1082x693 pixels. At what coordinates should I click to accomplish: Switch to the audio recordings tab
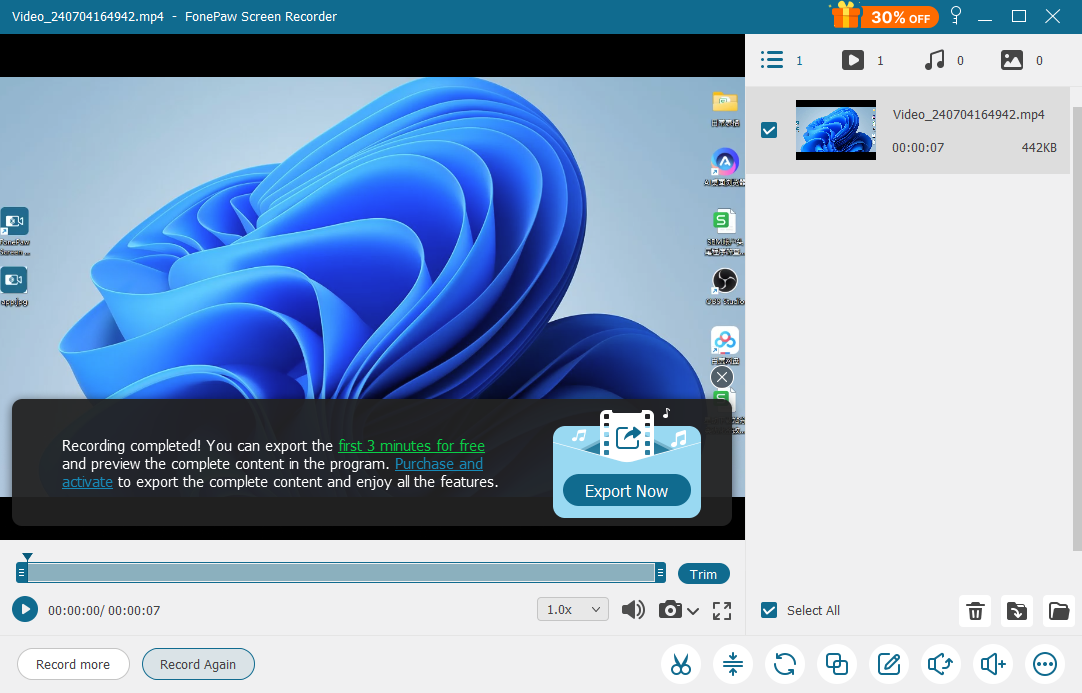click(x=943, y=60)
